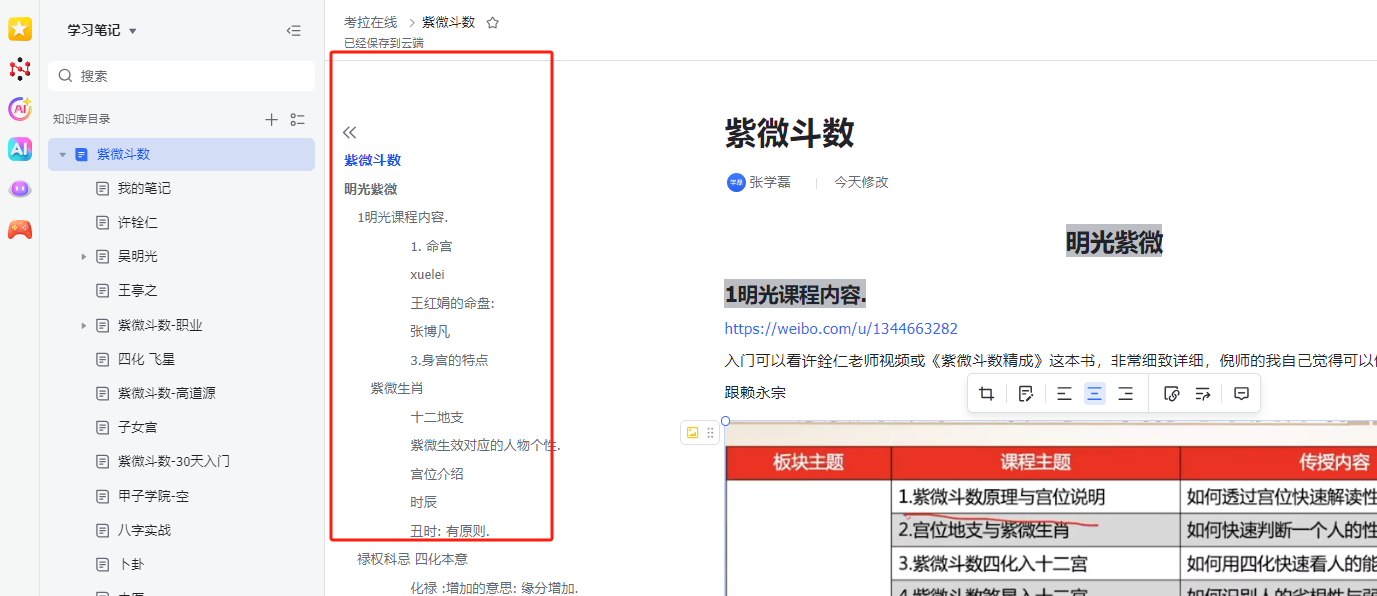Jump to the 十二地支 outline entry

coord(437,417)
